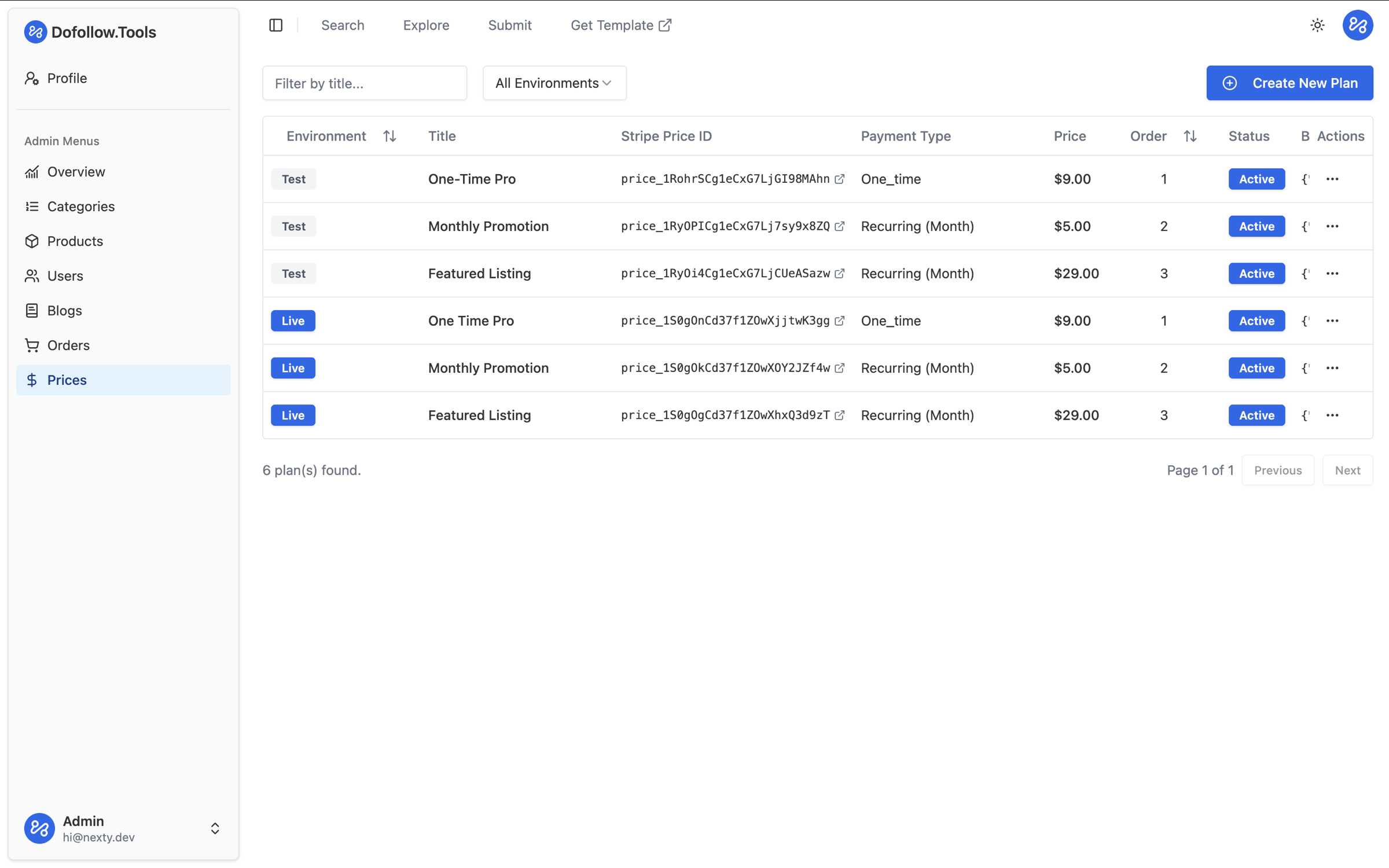Viewport: 1389px width, 868px height.
Task: Open actions menu for Test Monthly Promotion
Action: (x=1332, y=226)
